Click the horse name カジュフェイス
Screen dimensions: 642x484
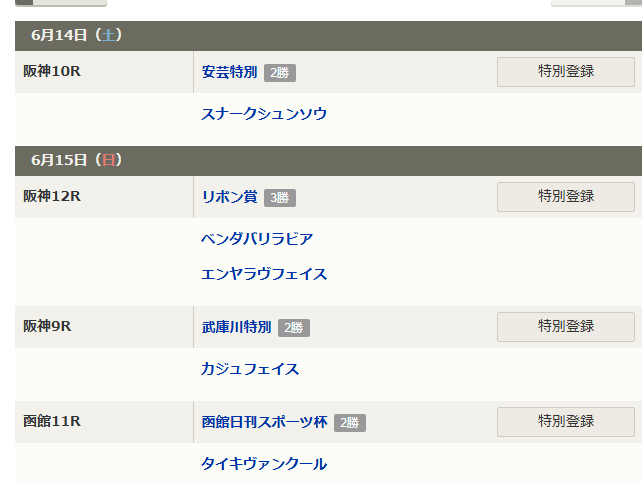[250, 369]
